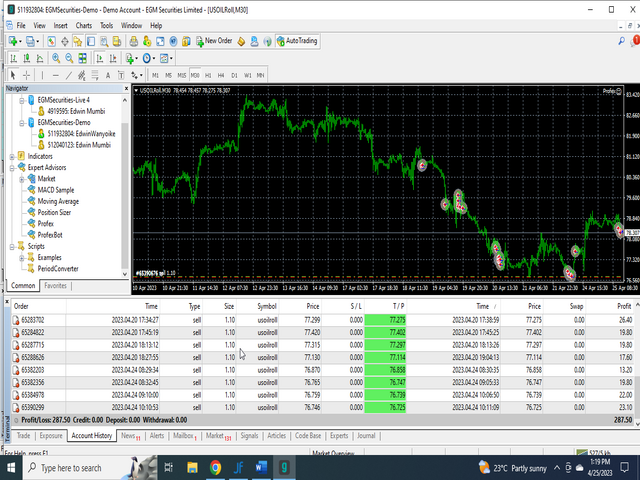Viewport: 640px width, 480px height.
Task: Switch chart to bar chart
Action: point(13,58)
